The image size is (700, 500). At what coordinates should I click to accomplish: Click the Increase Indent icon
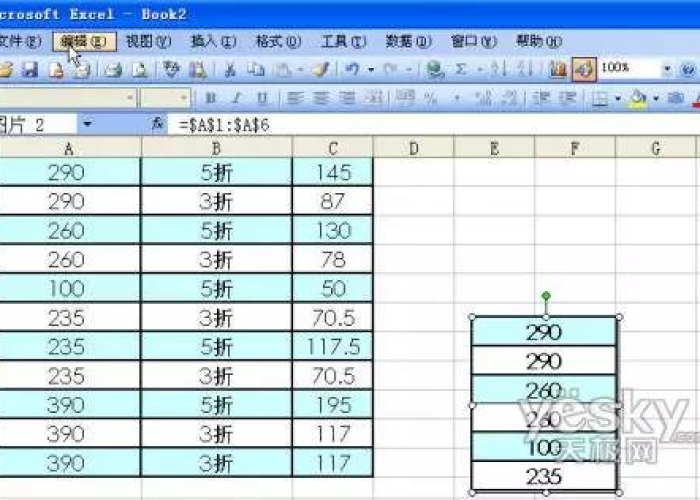click(x=568, y=98)
